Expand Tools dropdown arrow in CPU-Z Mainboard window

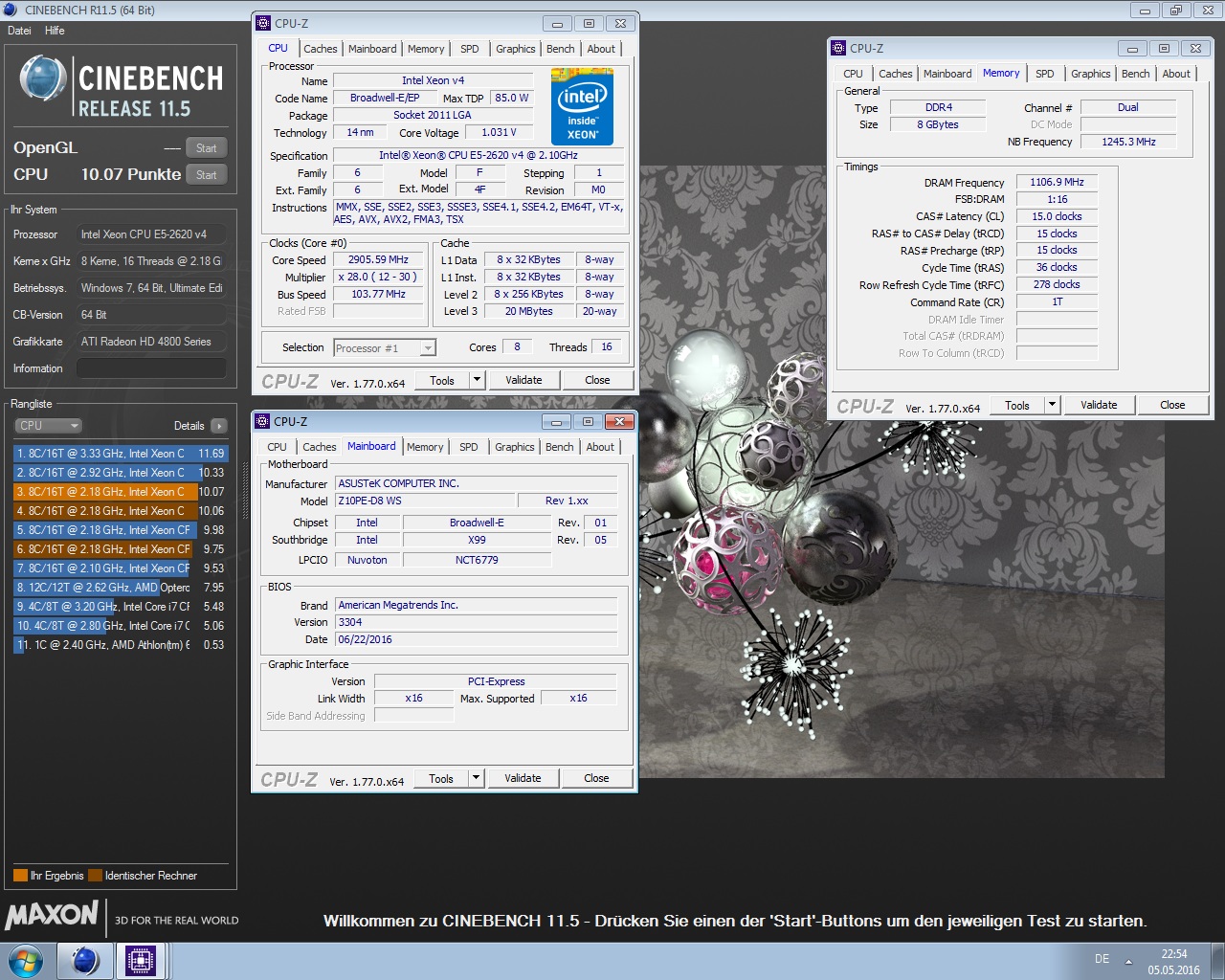(x=476, y=778)
